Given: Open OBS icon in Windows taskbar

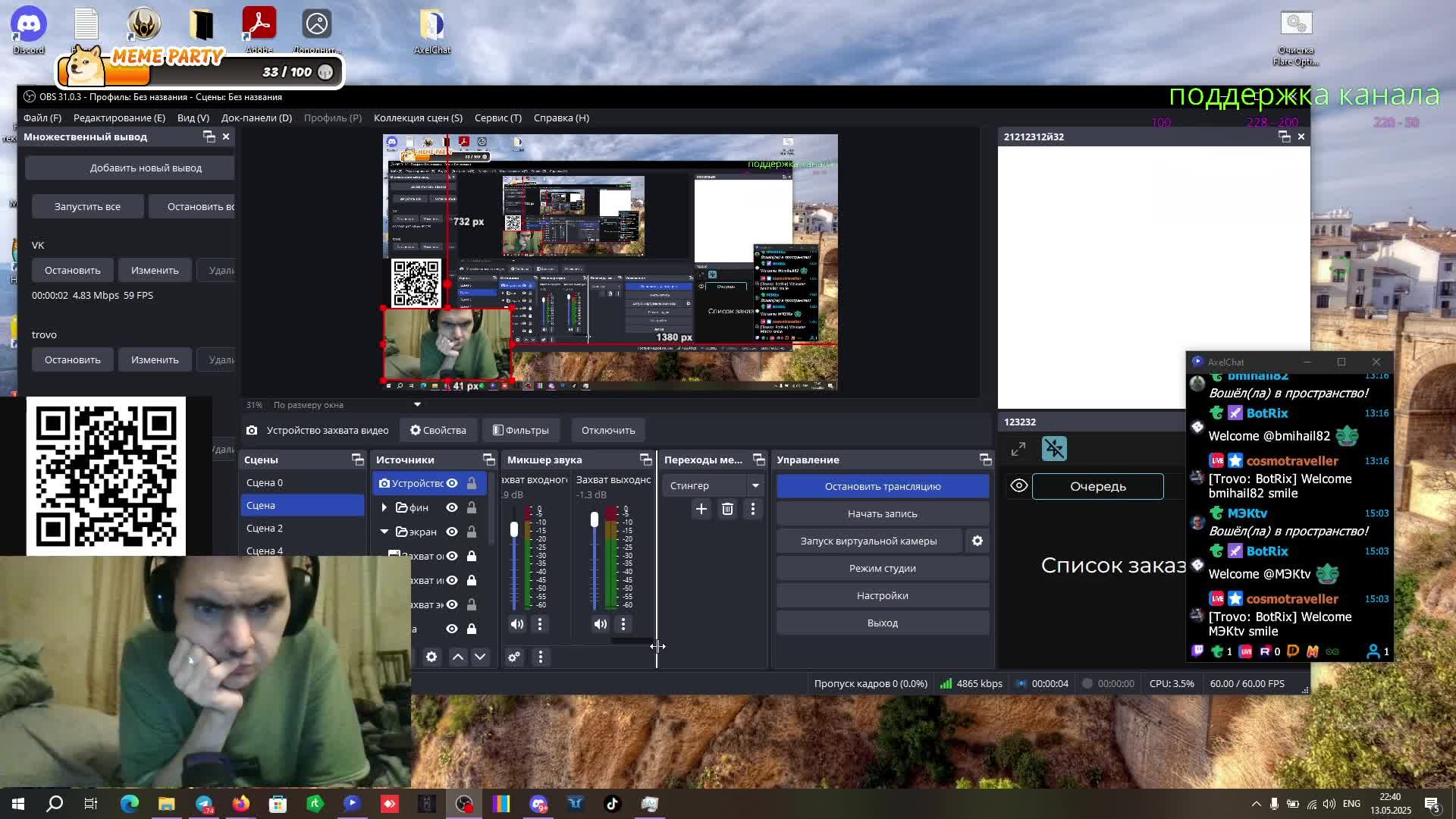Looking at the screenshot, I should pyautogui.click(x=464, y=804).
